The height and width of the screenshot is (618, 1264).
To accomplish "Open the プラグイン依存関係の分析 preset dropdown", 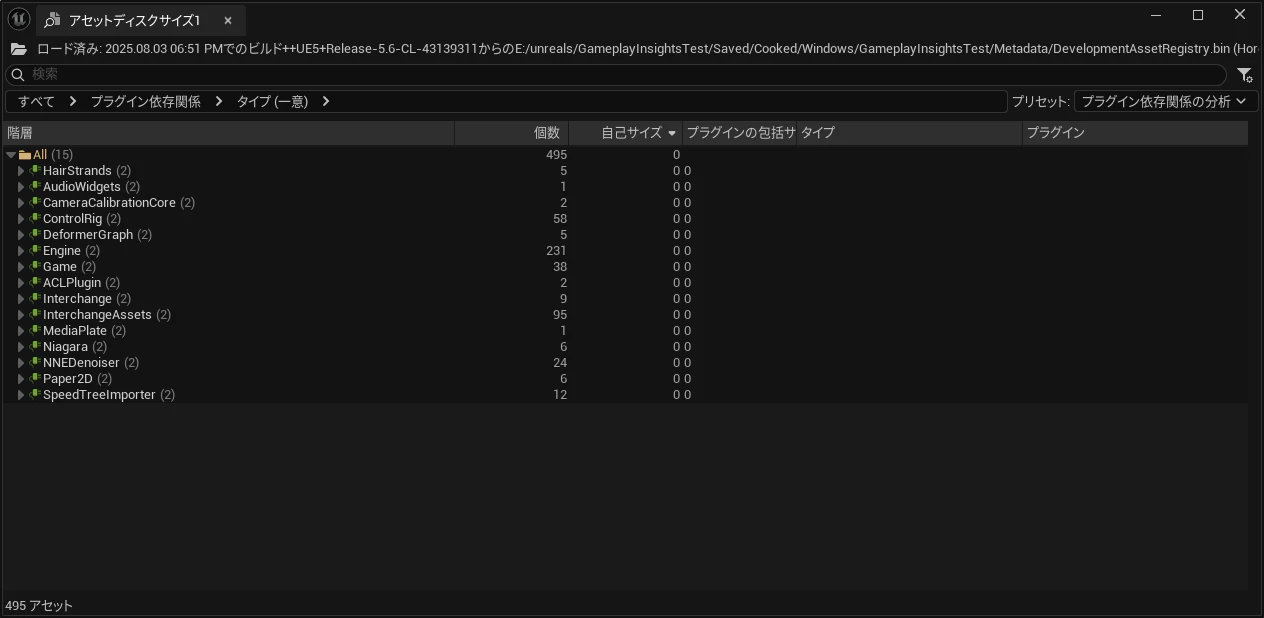I will [x=1165, y=101].
